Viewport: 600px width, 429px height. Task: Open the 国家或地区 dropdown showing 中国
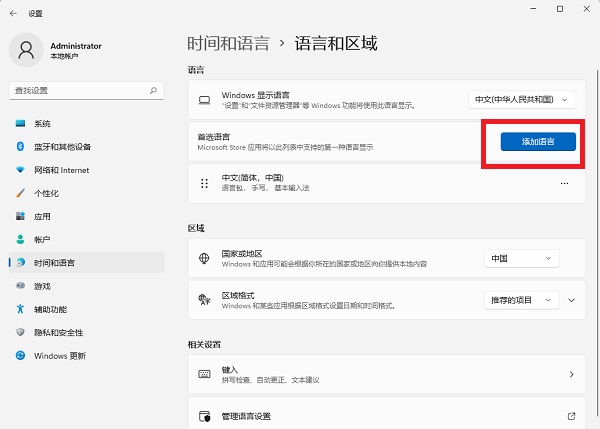[521, 258]
